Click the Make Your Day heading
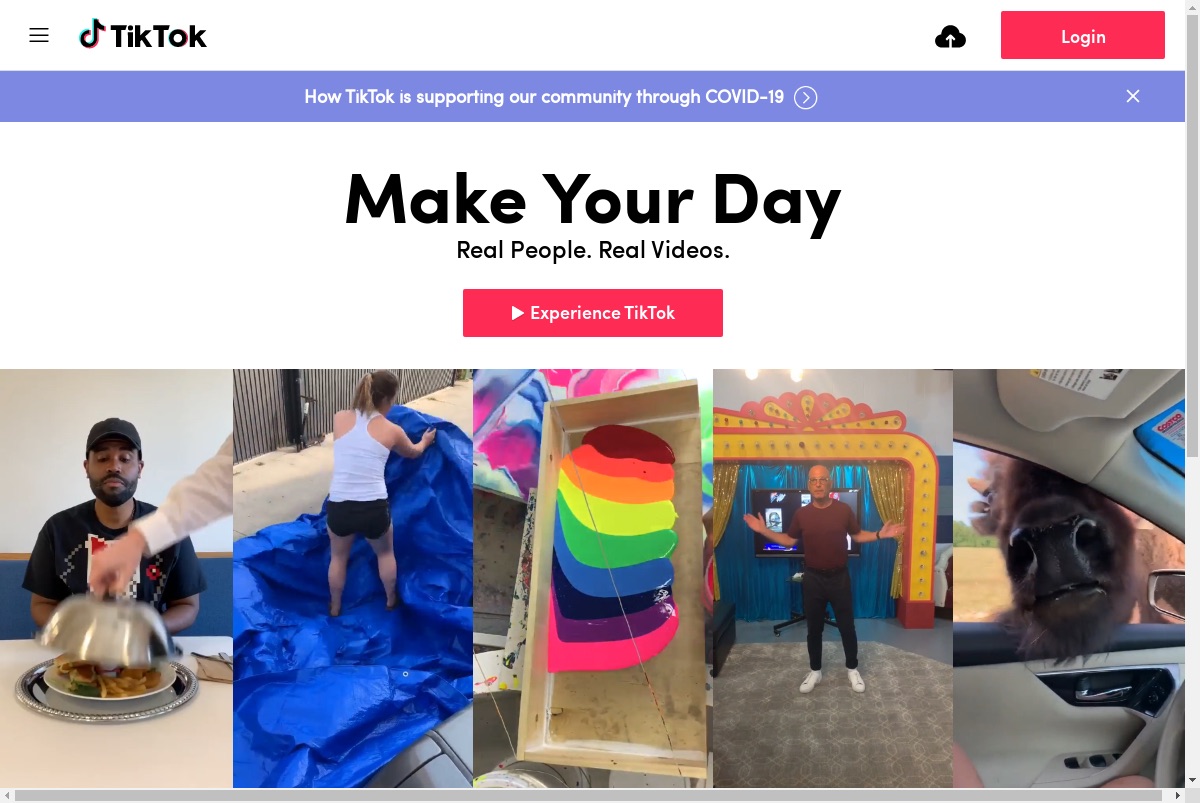This screenshot has width=1200, height=803. point(593,199)
